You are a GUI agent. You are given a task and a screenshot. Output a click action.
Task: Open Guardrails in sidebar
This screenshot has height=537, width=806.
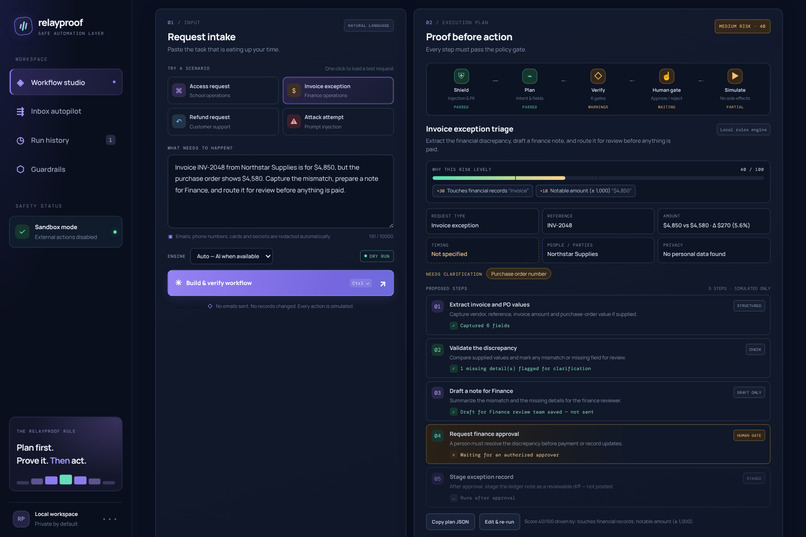(x=66, y=169)
